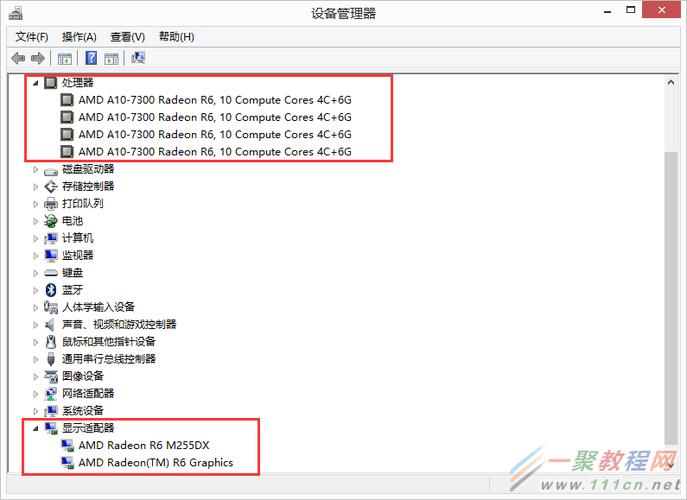This screenshot has width=687, height=500.
Task: Click the 电池 battery icon
Action: pos(51,221)
